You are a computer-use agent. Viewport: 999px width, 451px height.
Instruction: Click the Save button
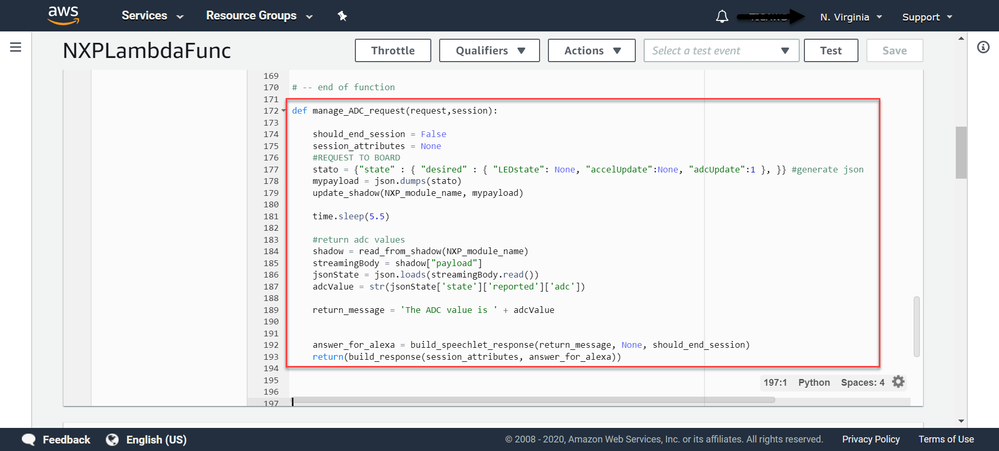[895, 50]
